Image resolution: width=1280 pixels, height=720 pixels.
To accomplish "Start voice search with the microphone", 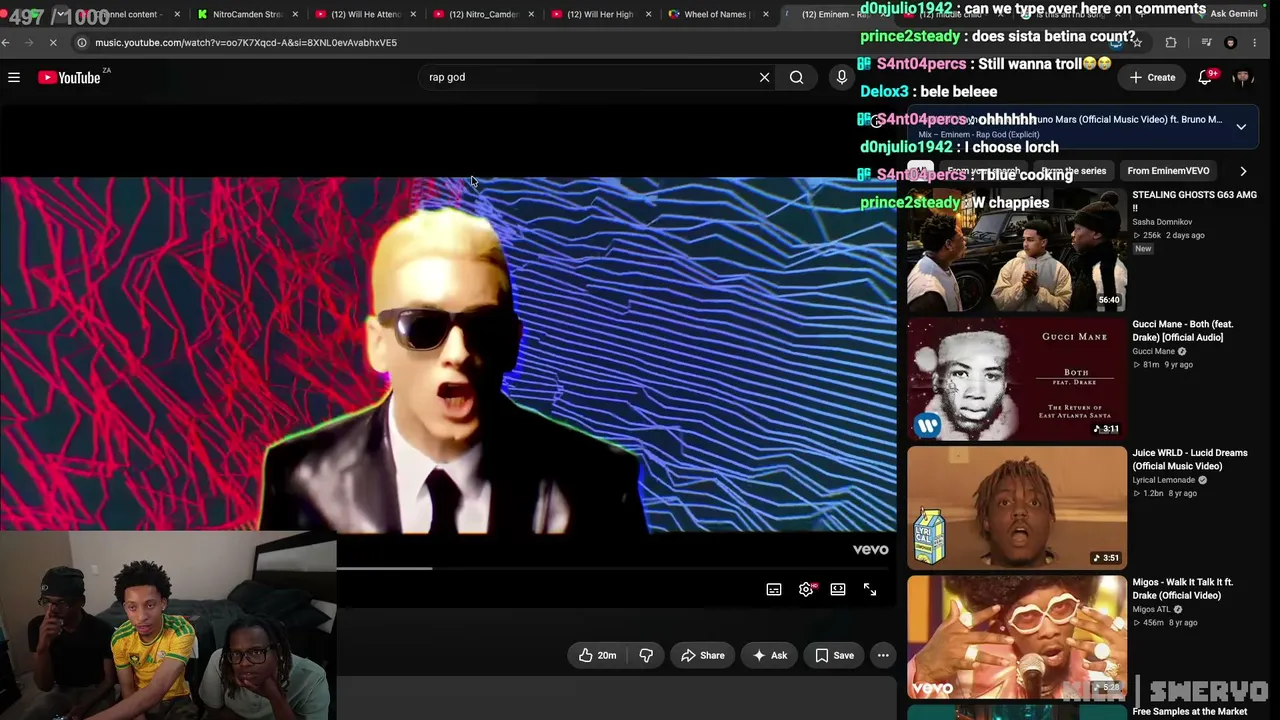I will [841, 77].
